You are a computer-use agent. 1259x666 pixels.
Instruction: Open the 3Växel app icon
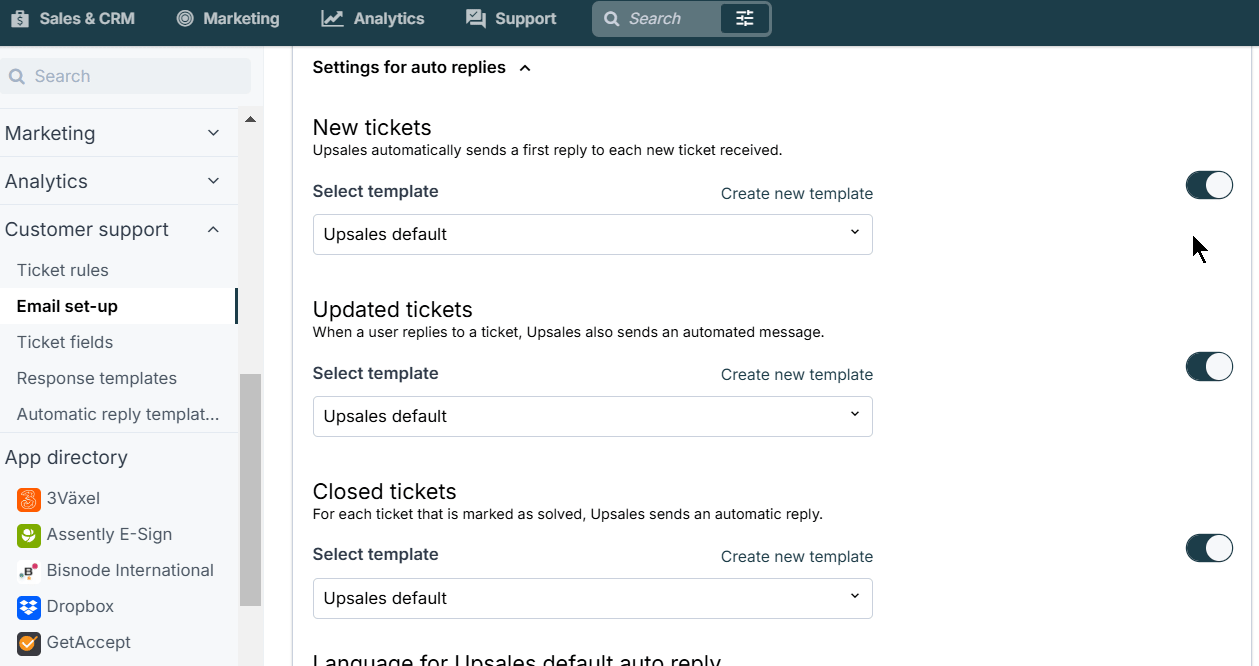(x=29, y=499)
